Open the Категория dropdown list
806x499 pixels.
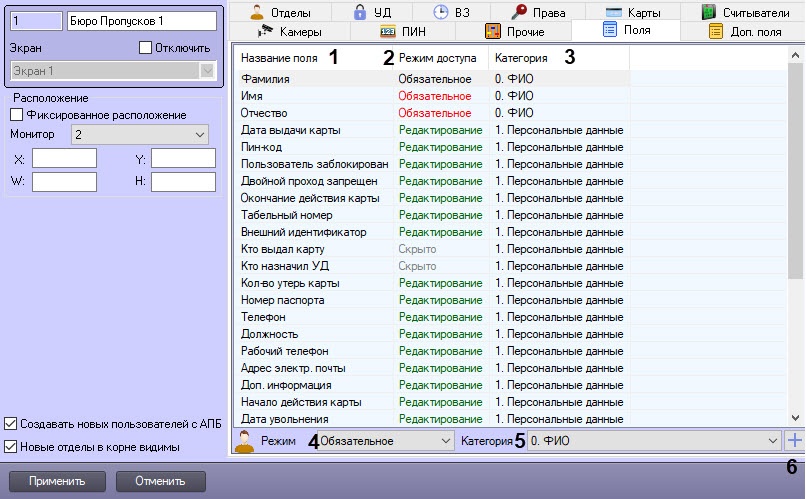tap(654, 440)
